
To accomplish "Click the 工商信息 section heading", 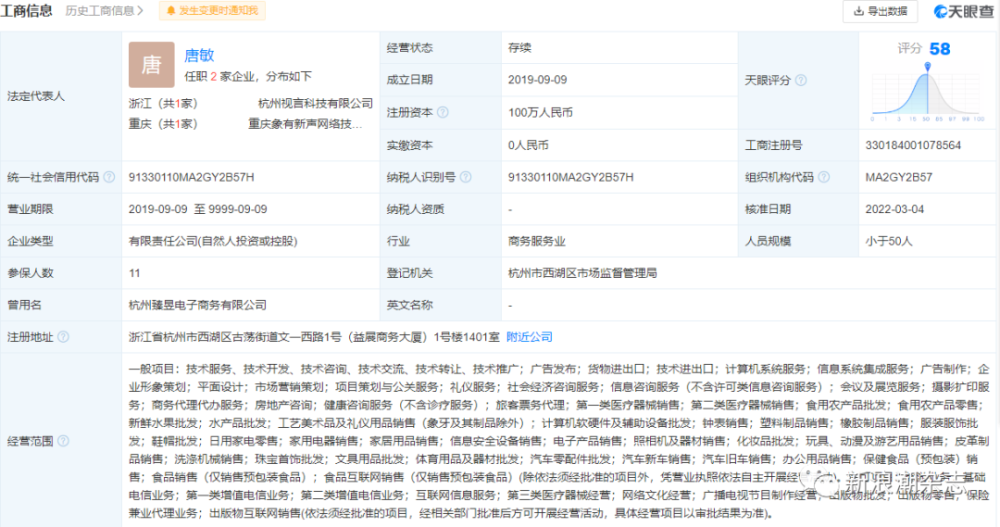I will coord(27,10).
